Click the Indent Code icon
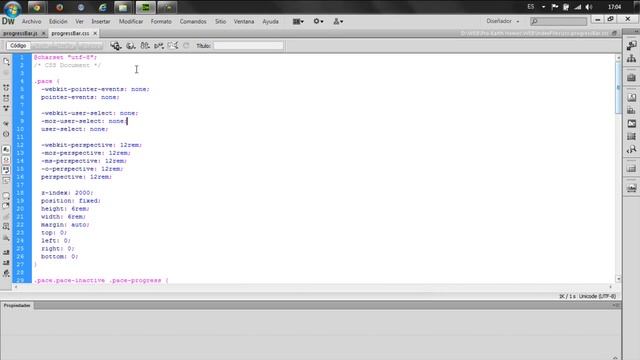The height and width of the screenshot is (360, 640). pyautogui.click(x=6, y=253)
